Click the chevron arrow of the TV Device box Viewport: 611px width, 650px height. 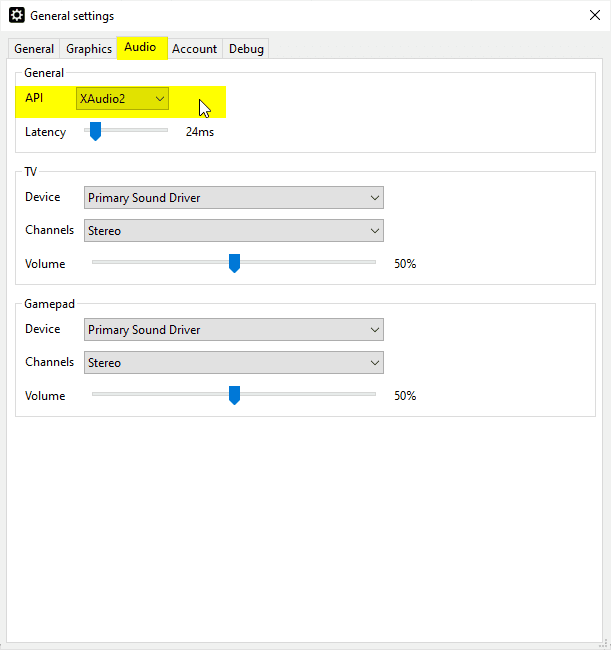(x=374, y=198)
